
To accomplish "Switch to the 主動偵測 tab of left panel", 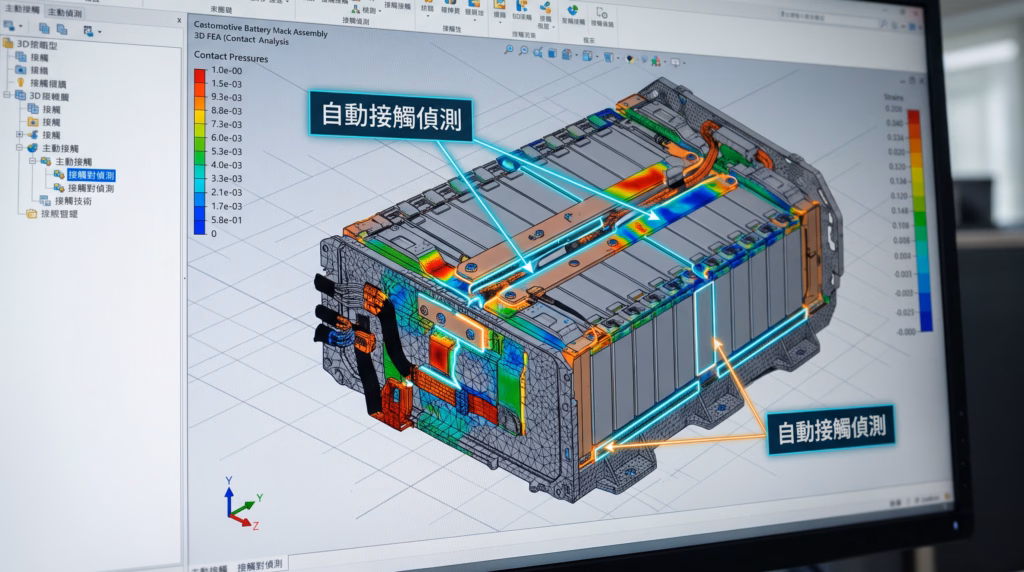I will tap(65, 12).
